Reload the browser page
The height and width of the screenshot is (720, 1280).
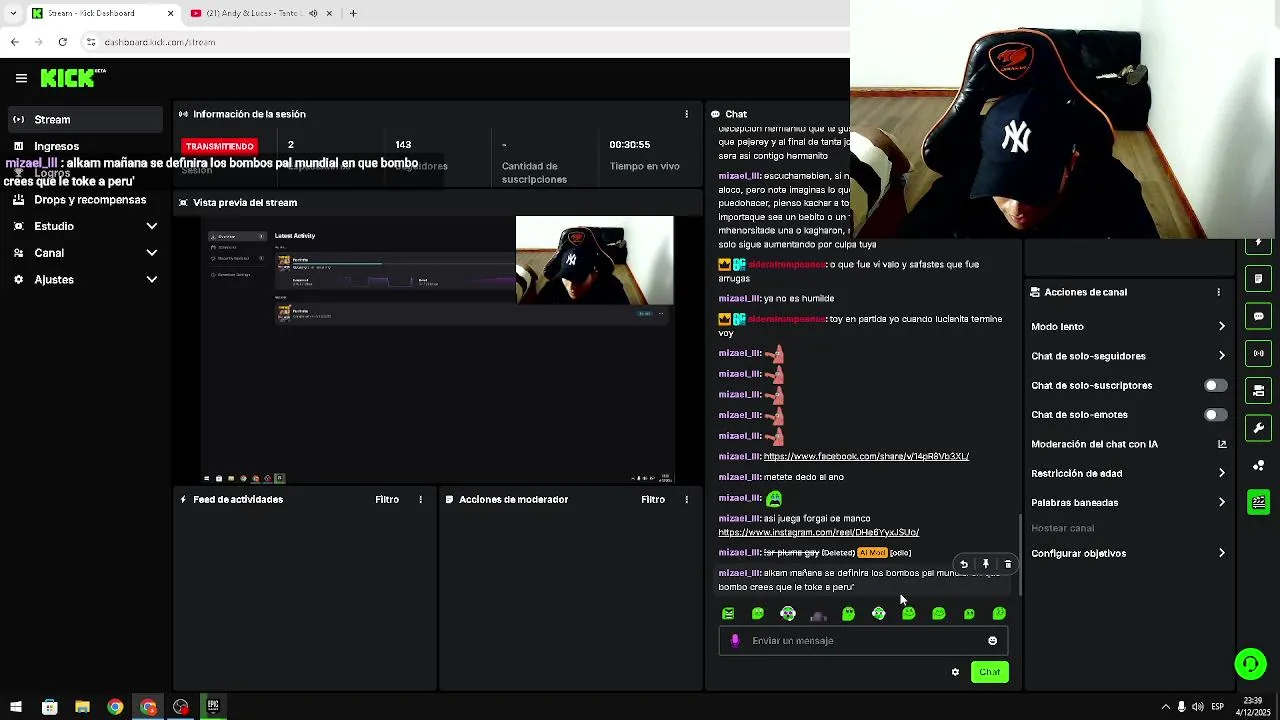click(x=62, y=42)
